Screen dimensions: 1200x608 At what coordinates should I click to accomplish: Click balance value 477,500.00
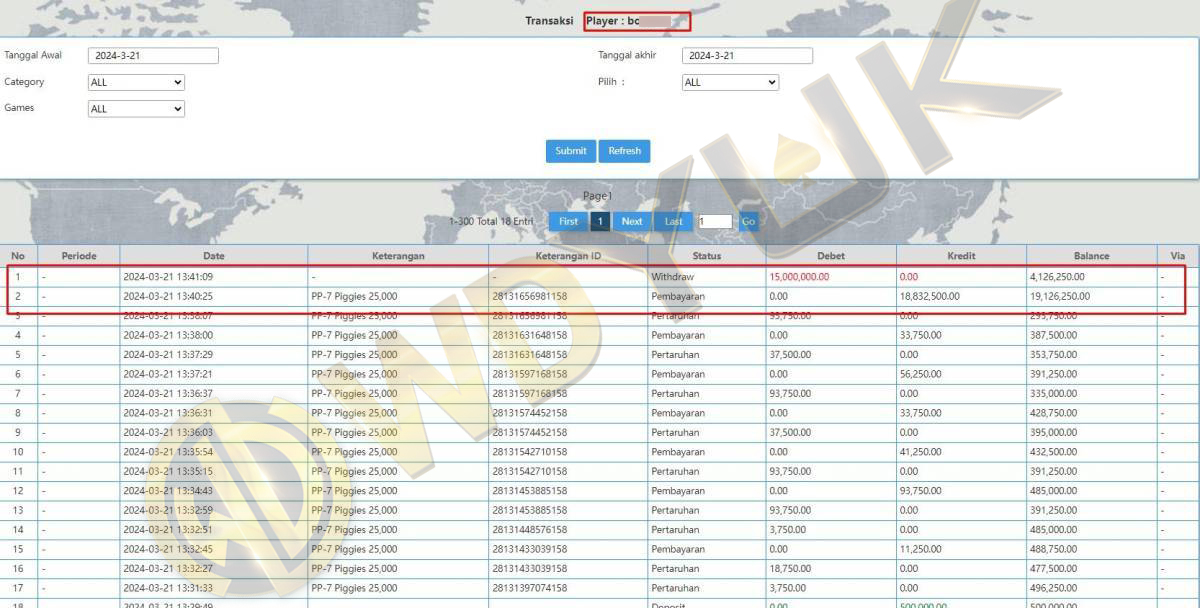pos(1055,569)
